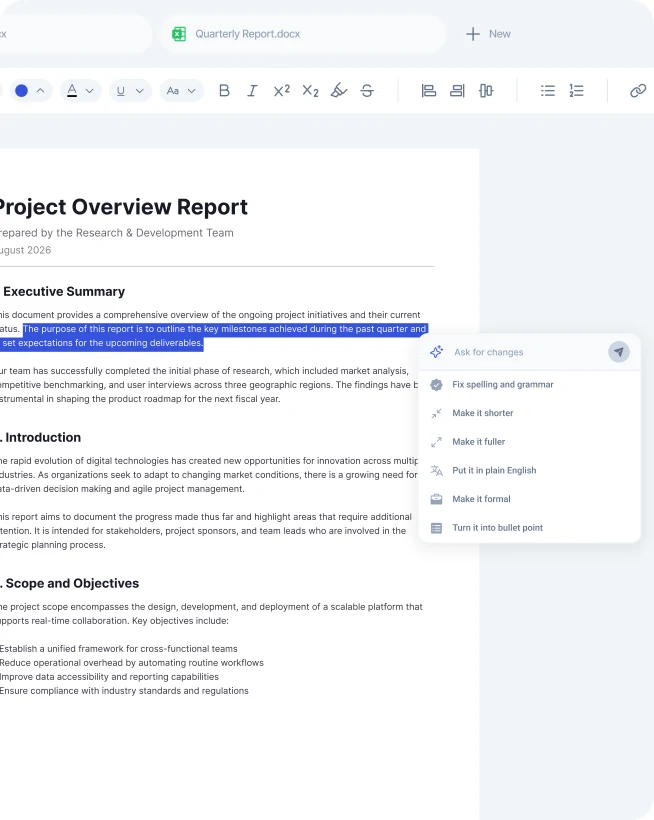654x820 pixels.
Task: Open the blue color dot dropdown
Action: (31, 90)
